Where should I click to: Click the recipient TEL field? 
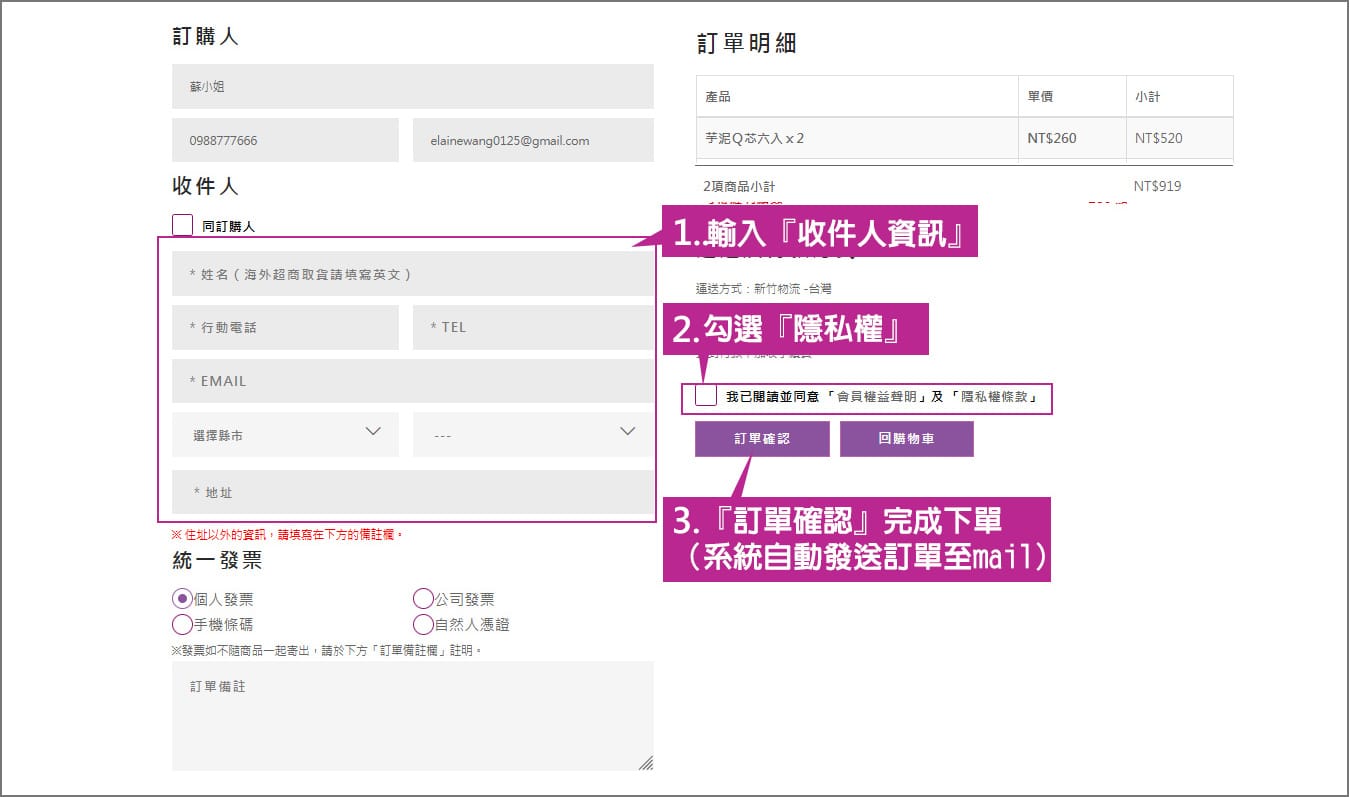click(x=533, y=327)
